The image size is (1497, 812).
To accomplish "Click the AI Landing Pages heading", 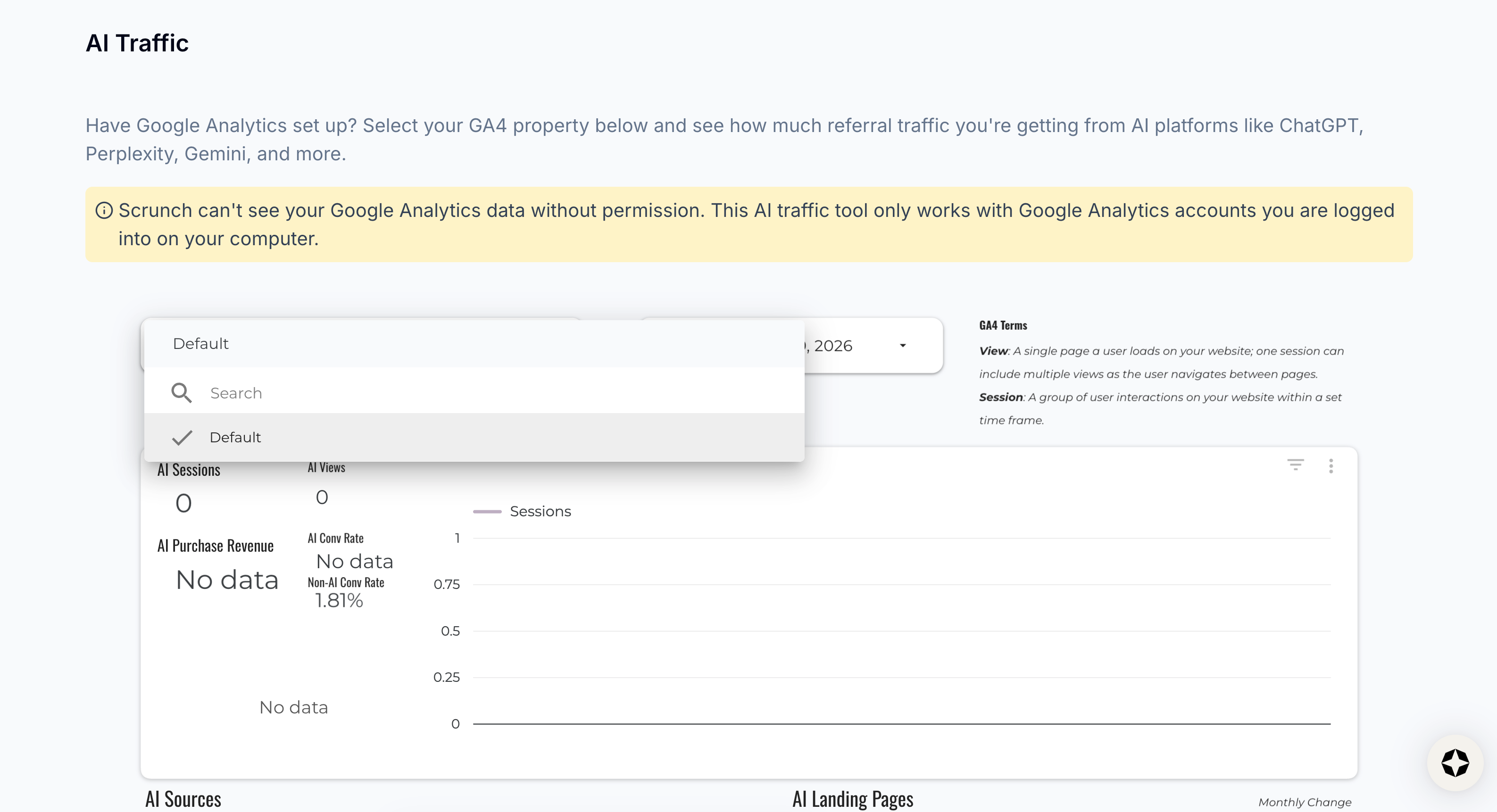I will (853, 799).
